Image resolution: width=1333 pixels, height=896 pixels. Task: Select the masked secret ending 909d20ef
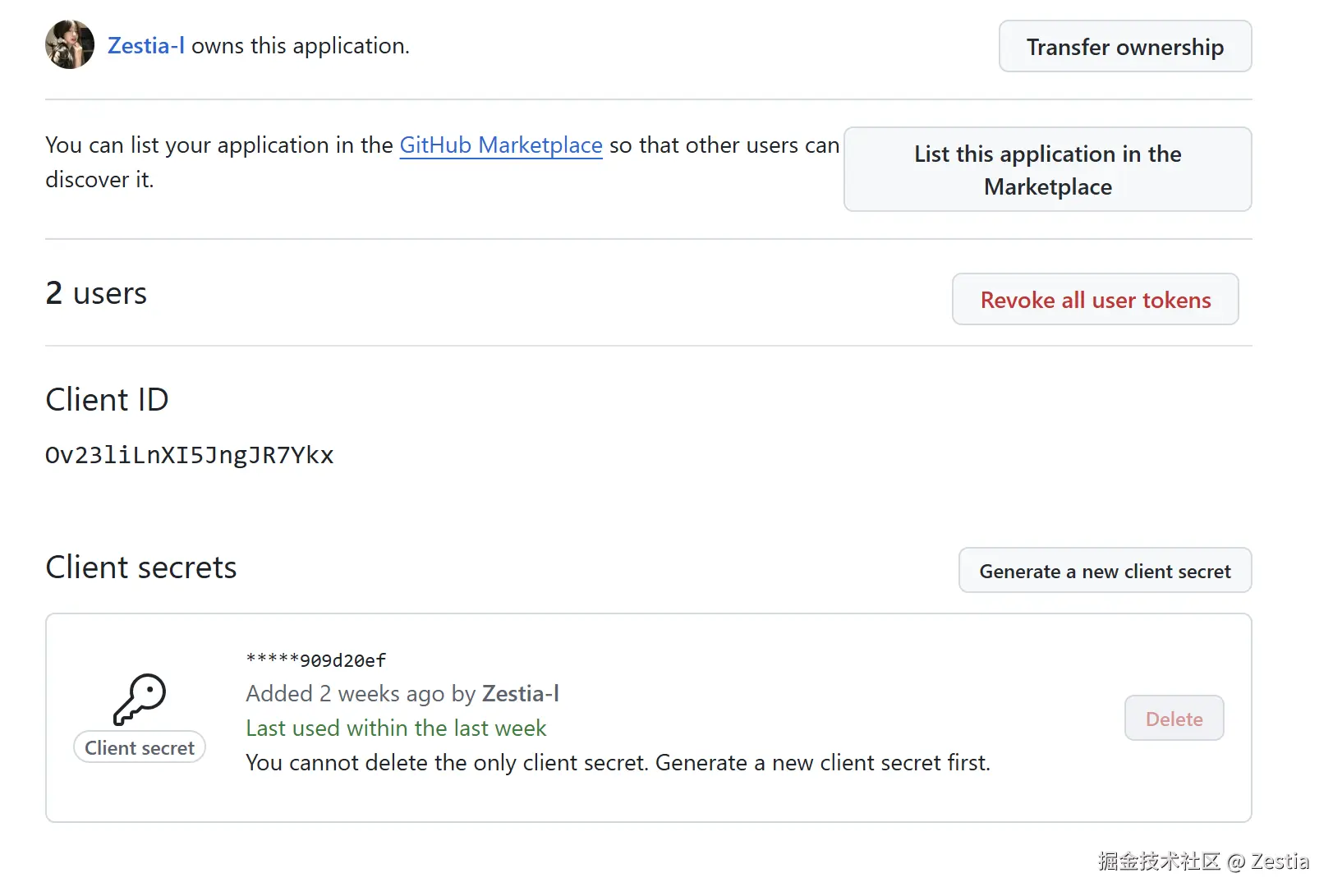click(316, 660)
